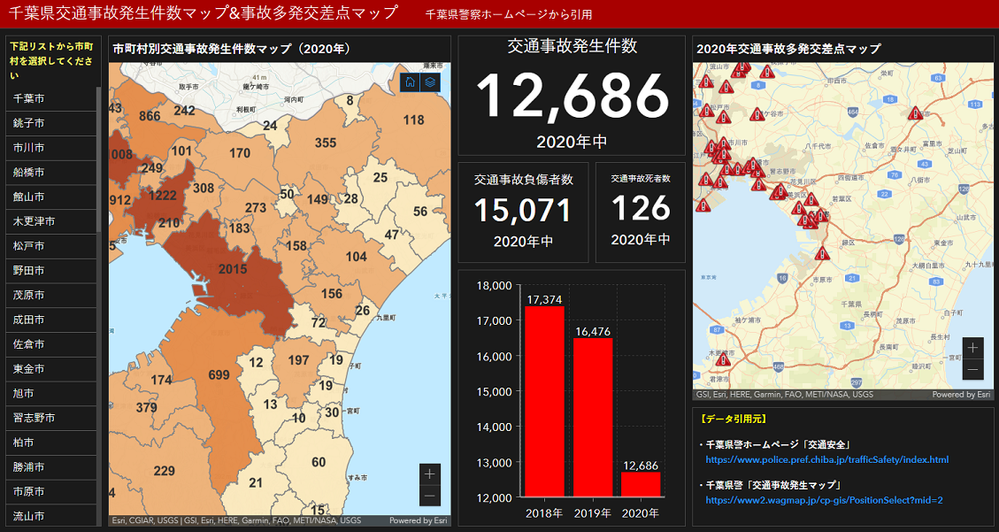
Task: Click the map region labeled 1222
Action: (x=162, y=195)
